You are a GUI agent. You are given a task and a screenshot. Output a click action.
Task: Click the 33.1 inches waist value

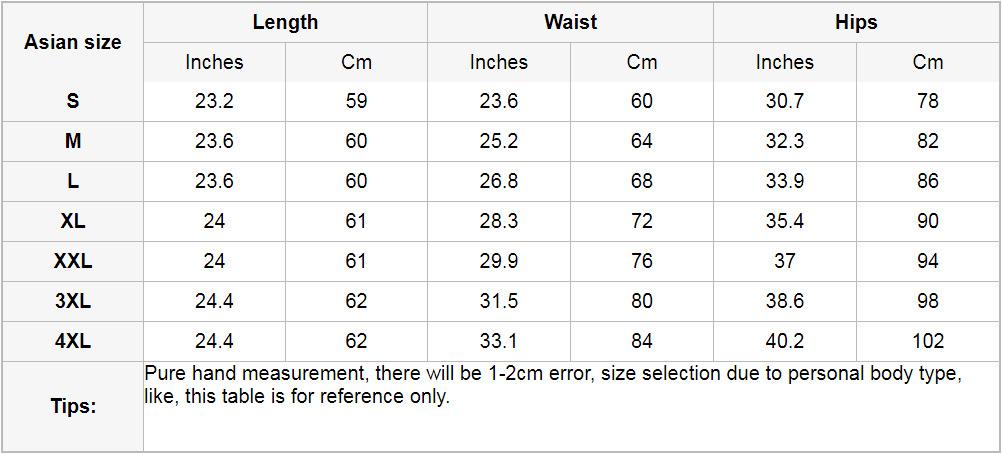click(499, 341)
